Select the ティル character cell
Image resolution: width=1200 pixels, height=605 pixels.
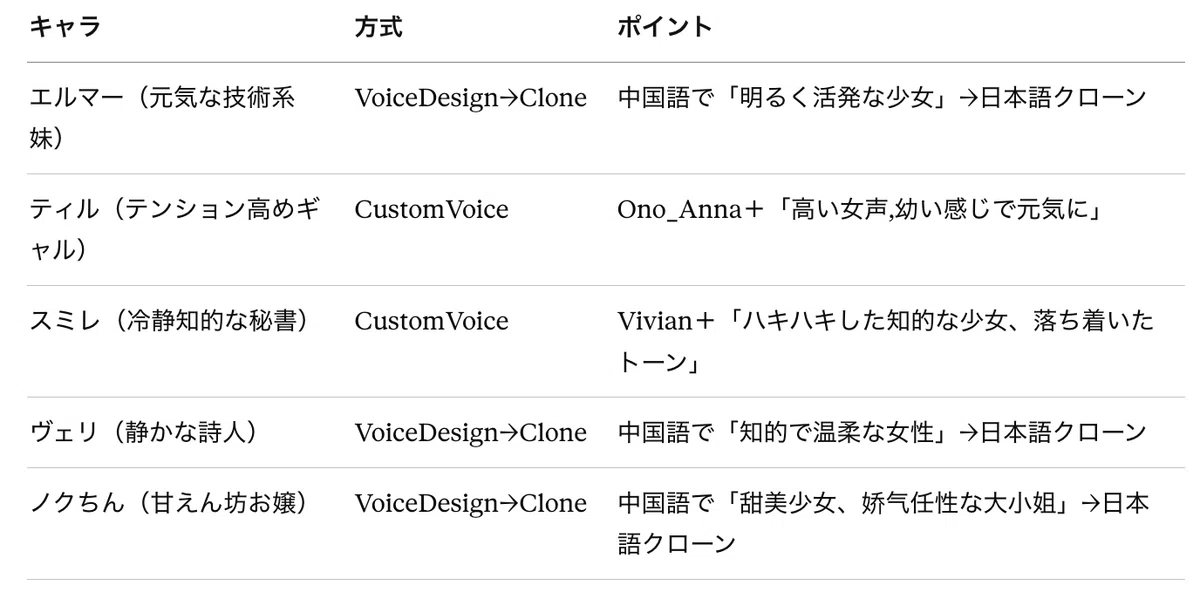coord(175,229)
